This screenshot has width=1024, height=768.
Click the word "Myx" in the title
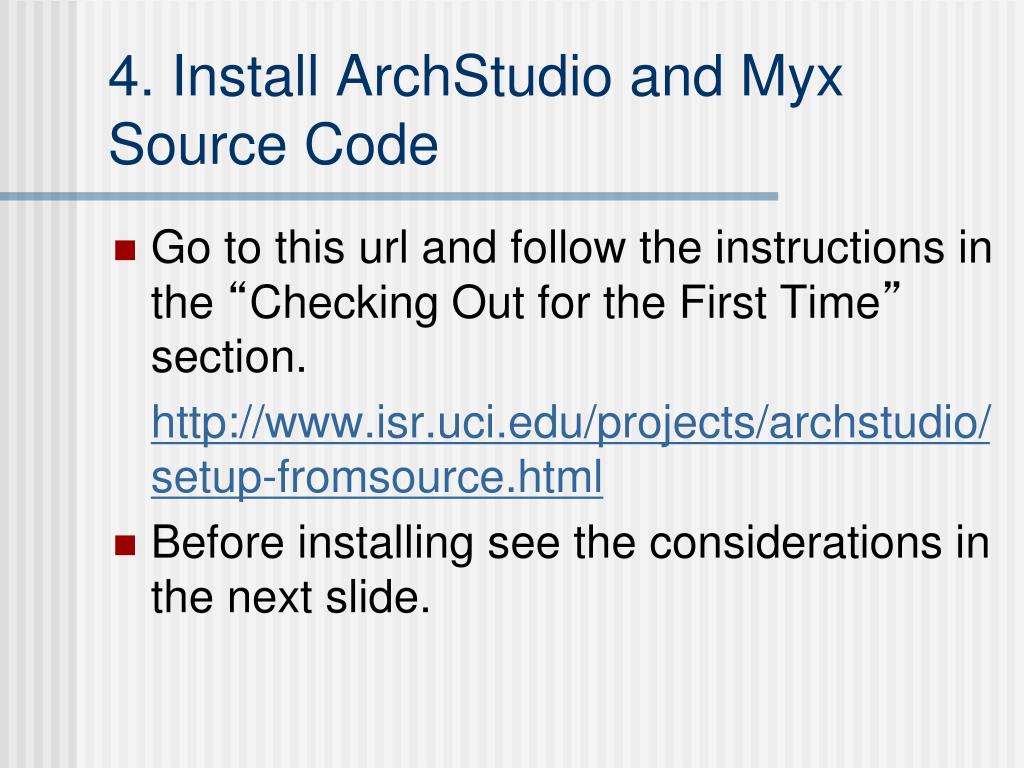click(791, 80)
